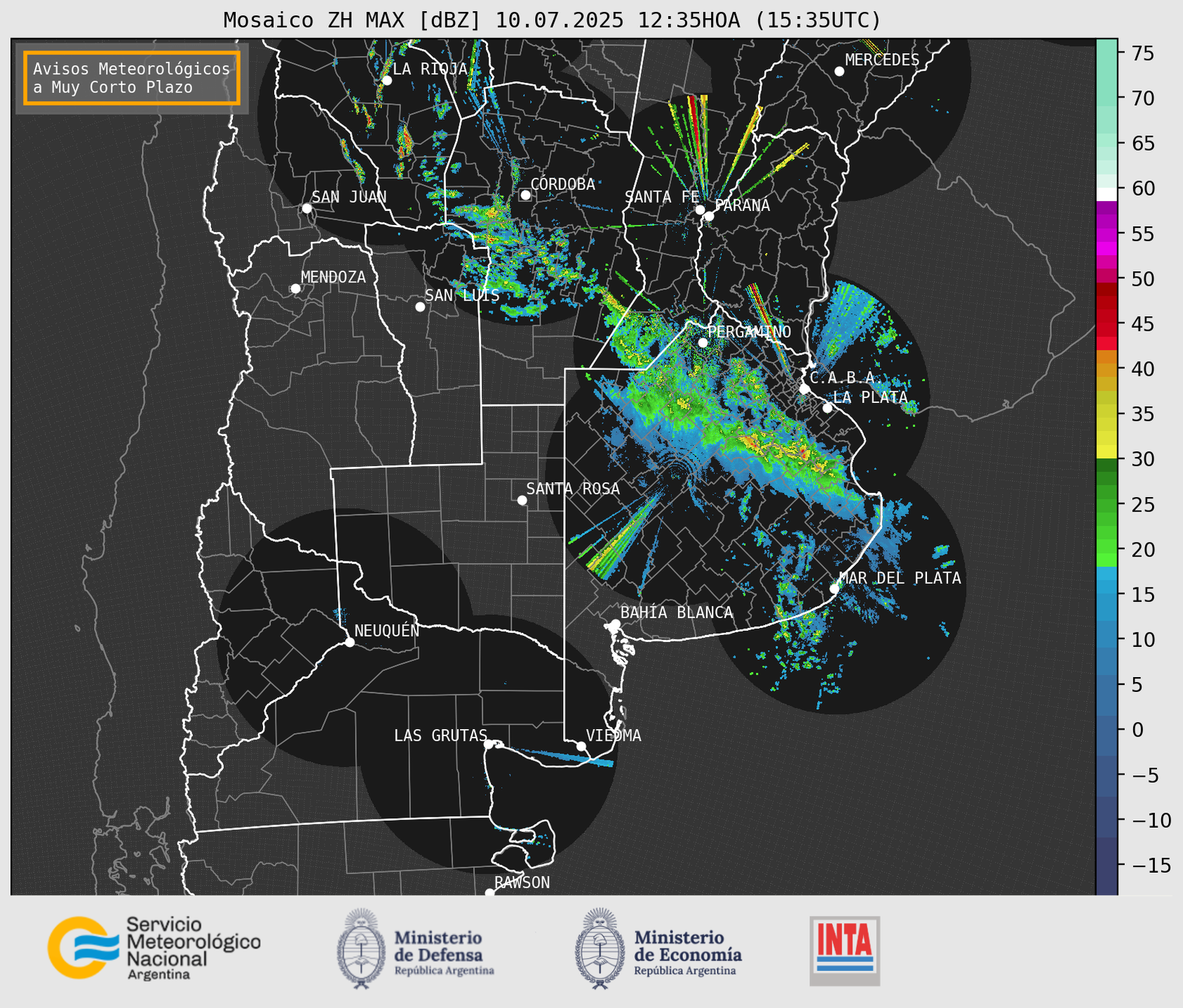This screenshot has width=1183, height=1008.
Task: Select the MERCEDES city marker
Action: (839, 71)
